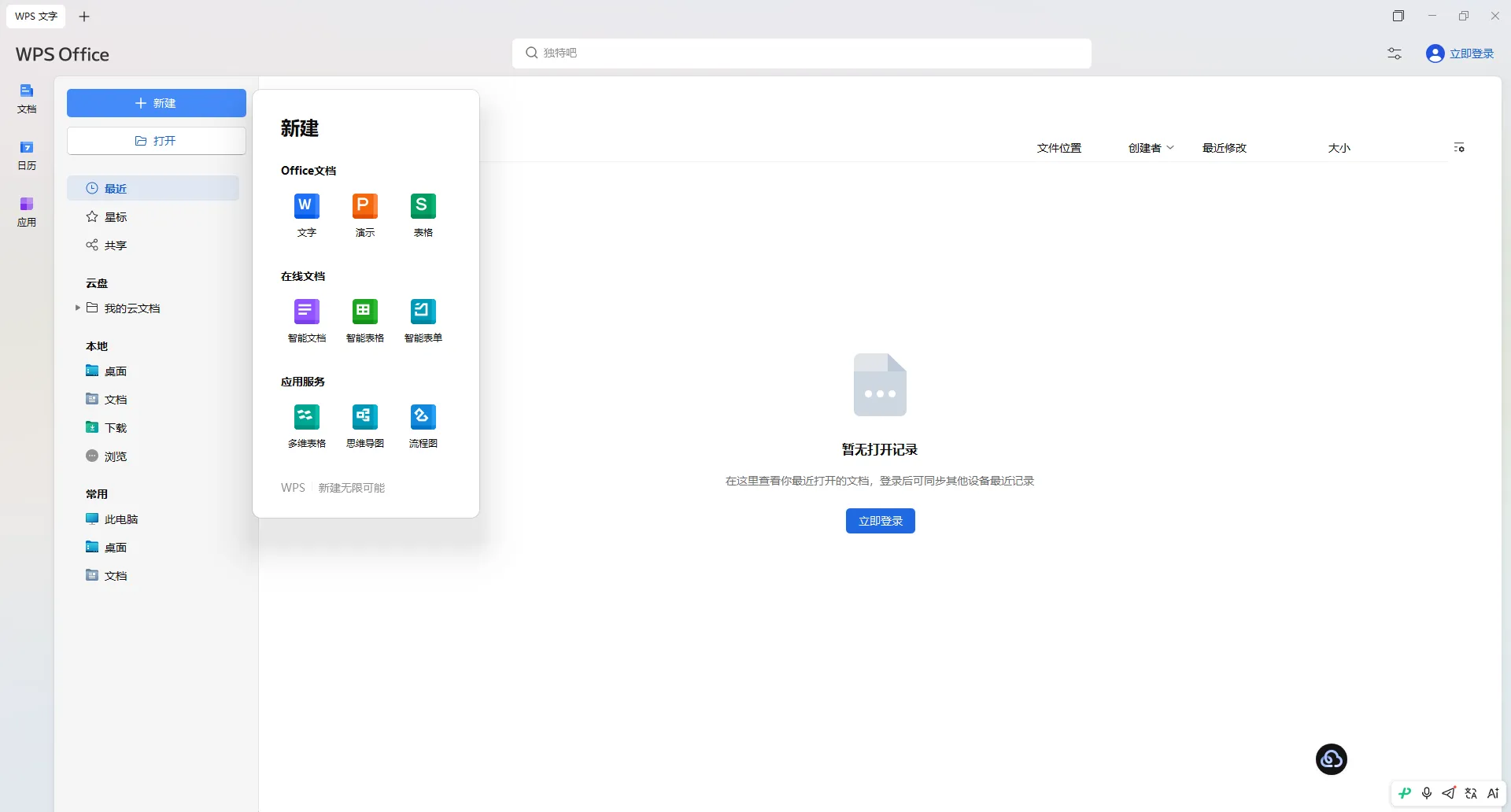The image size is (1511, 812).
Task: Click the paper plane send icon
Action: 1449,793
